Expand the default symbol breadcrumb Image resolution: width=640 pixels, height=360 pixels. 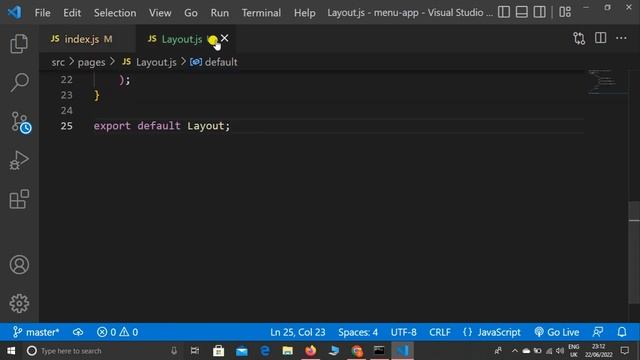213,62
